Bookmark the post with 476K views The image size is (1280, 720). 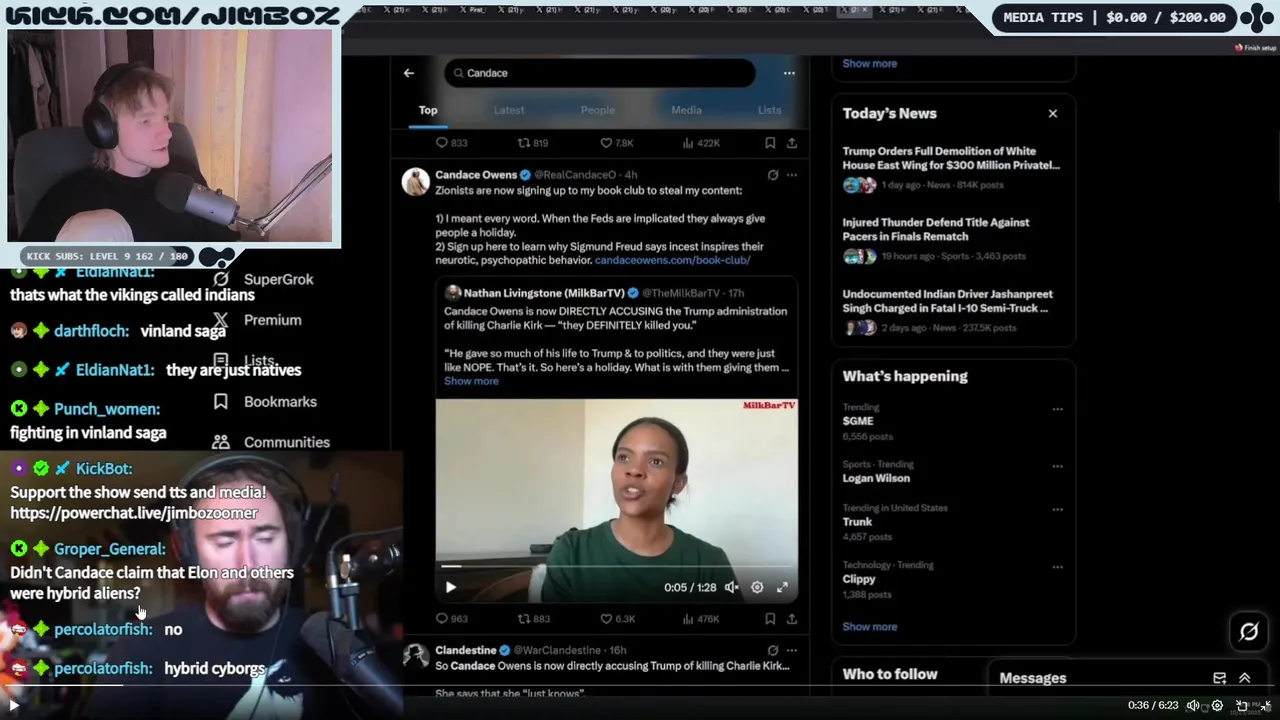point(770,619)
